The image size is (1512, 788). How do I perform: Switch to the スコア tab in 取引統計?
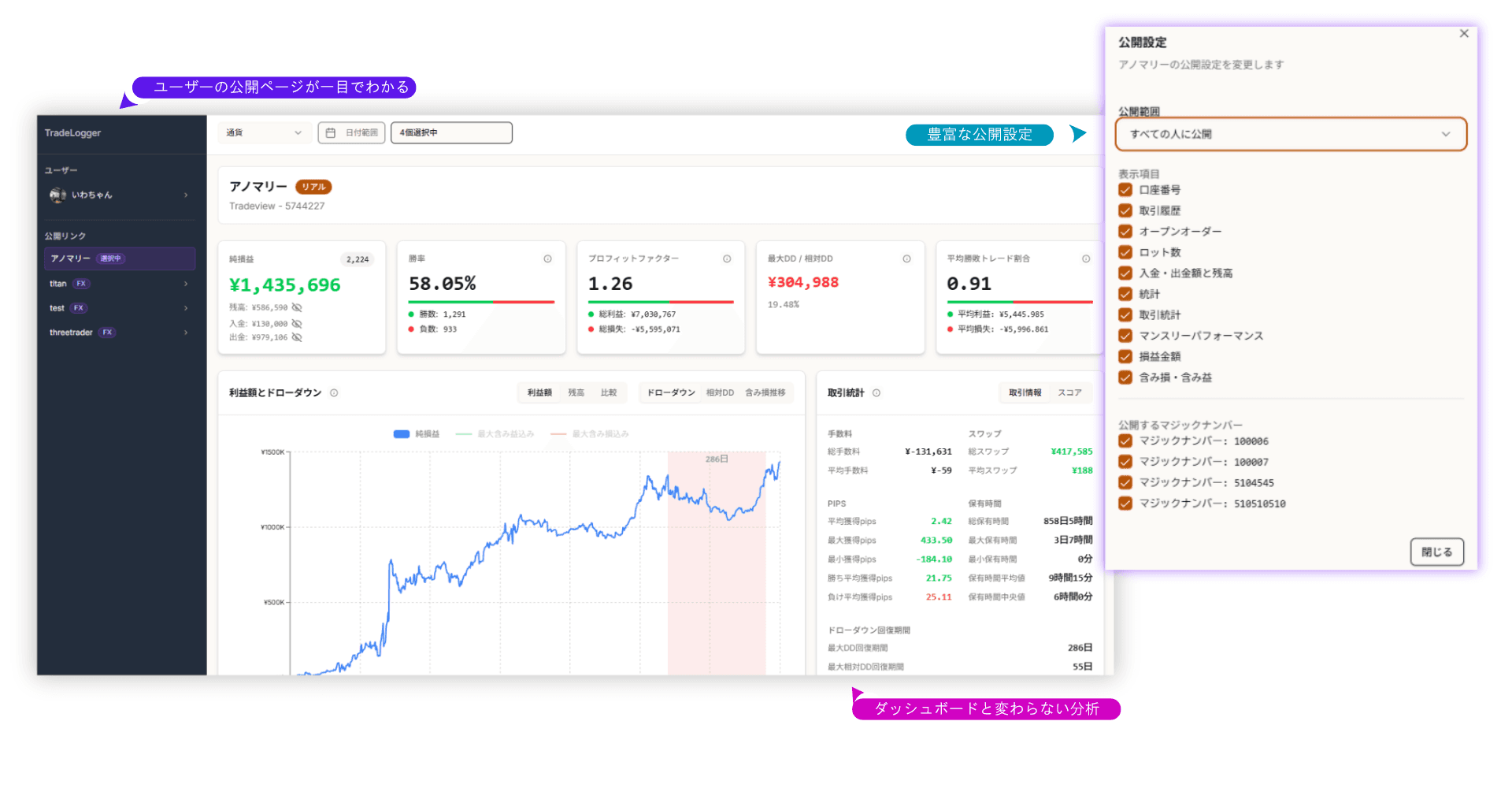pos(1069,392)
